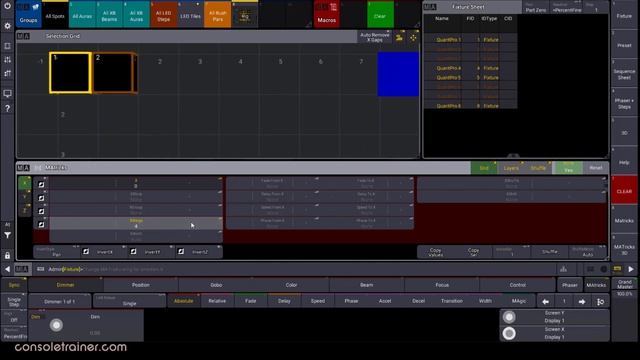Click the upper faders icon in left sidebar
This screenshot has height=360, width=640.
click(x=7, y=60)
